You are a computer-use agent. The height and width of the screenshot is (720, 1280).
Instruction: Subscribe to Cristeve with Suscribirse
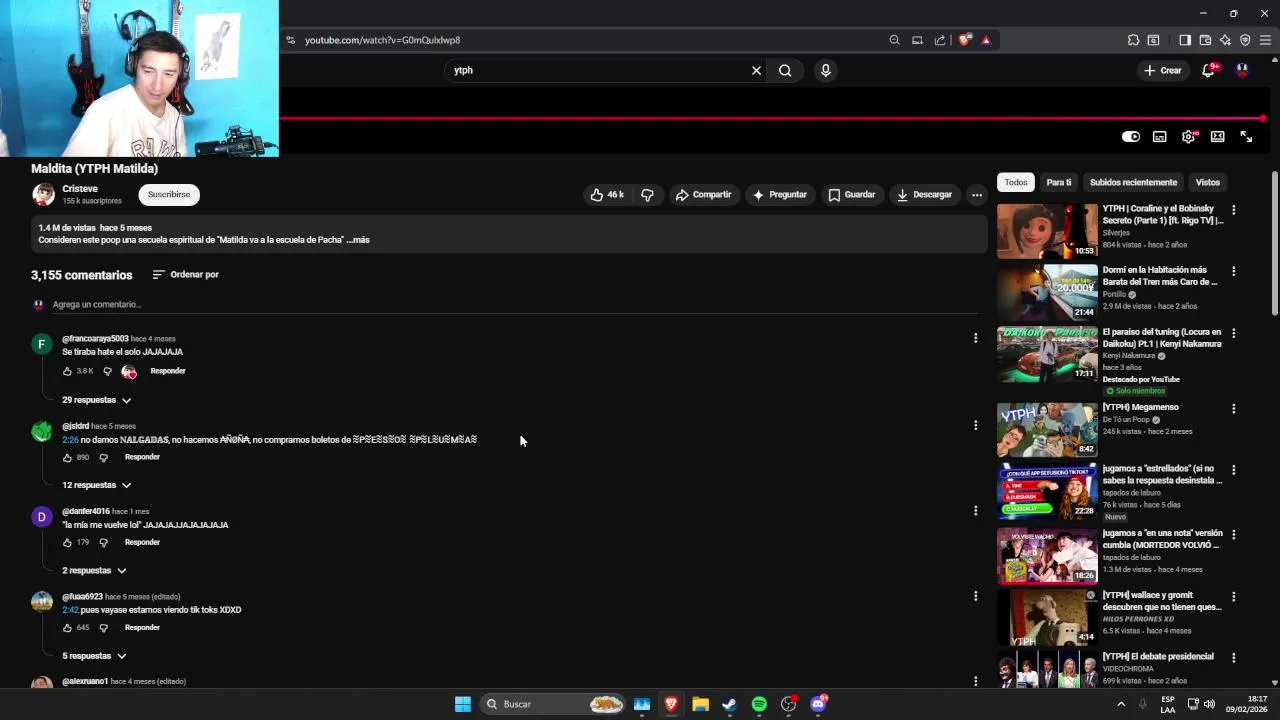point(169,195)
